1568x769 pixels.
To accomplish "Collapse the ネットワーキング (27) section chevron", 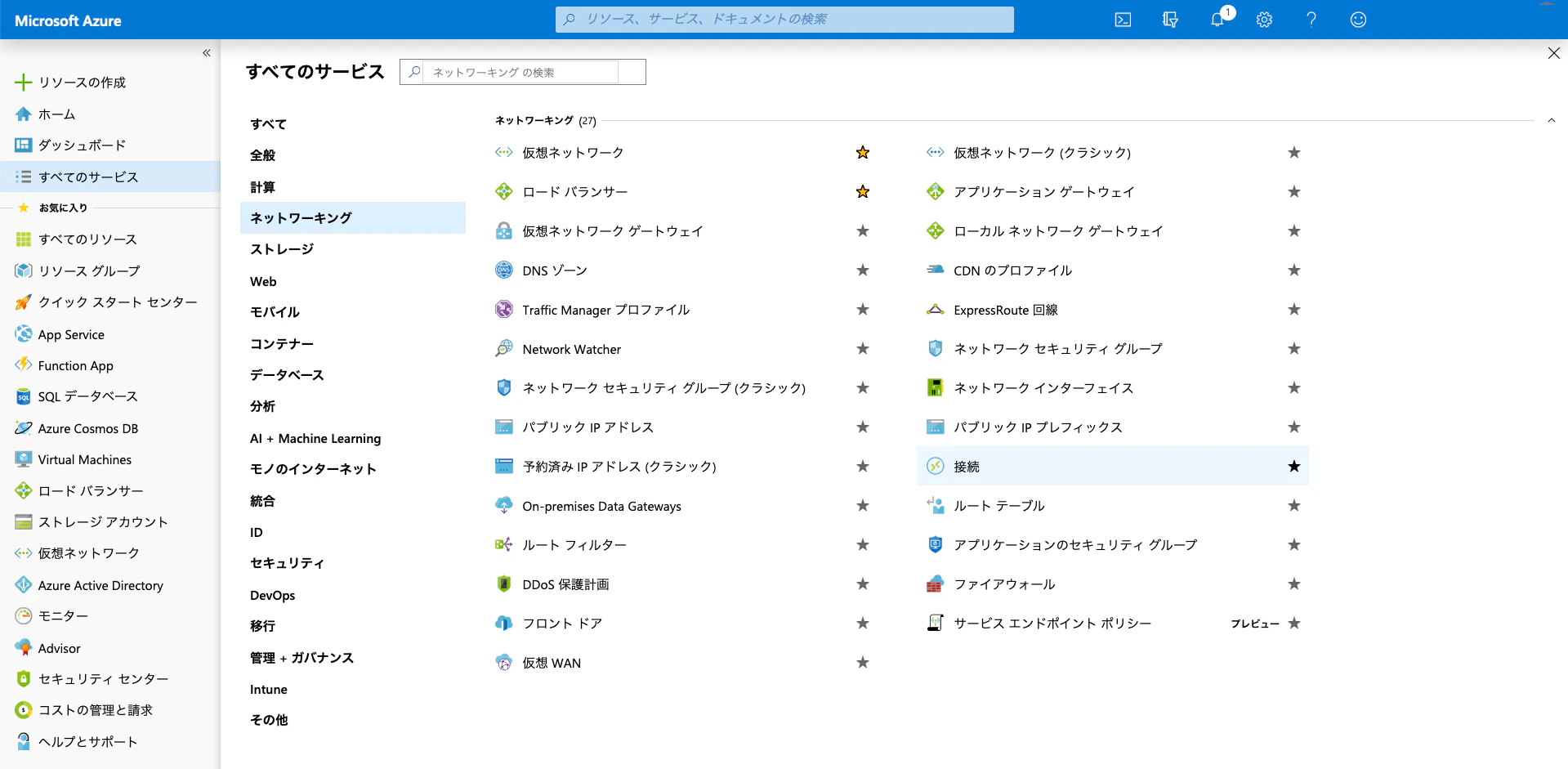I will [1552, 121].
